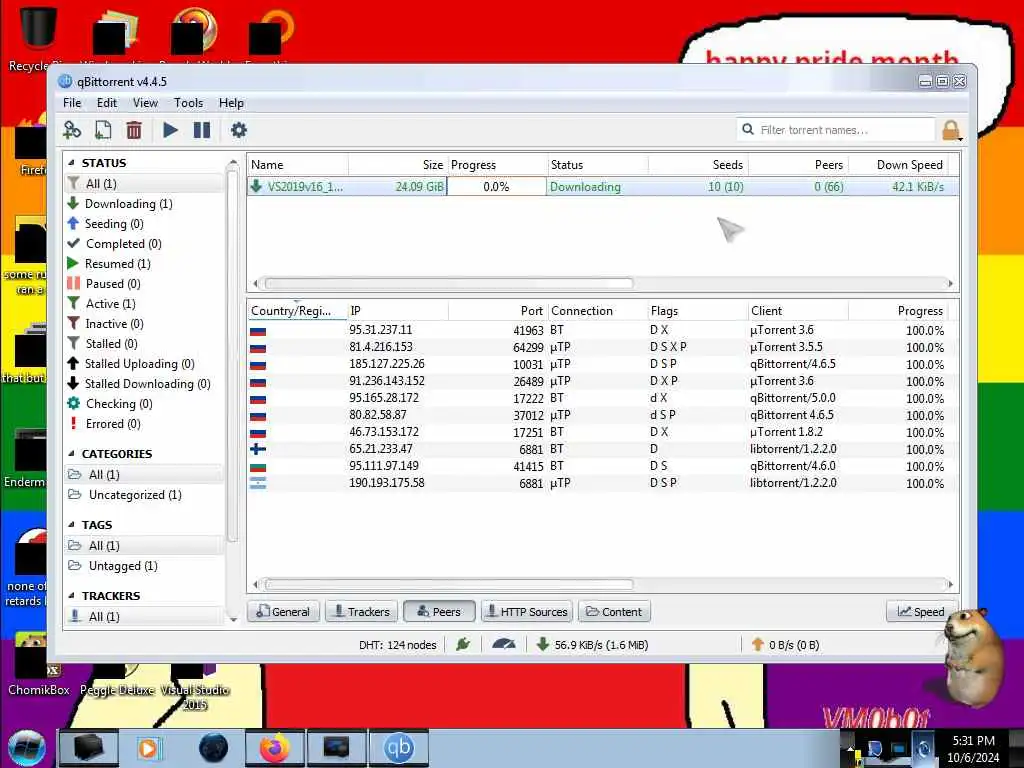Click the connection status plug icon
The width and height of the screenshot is (1024, 768).
tap(463, 645)
